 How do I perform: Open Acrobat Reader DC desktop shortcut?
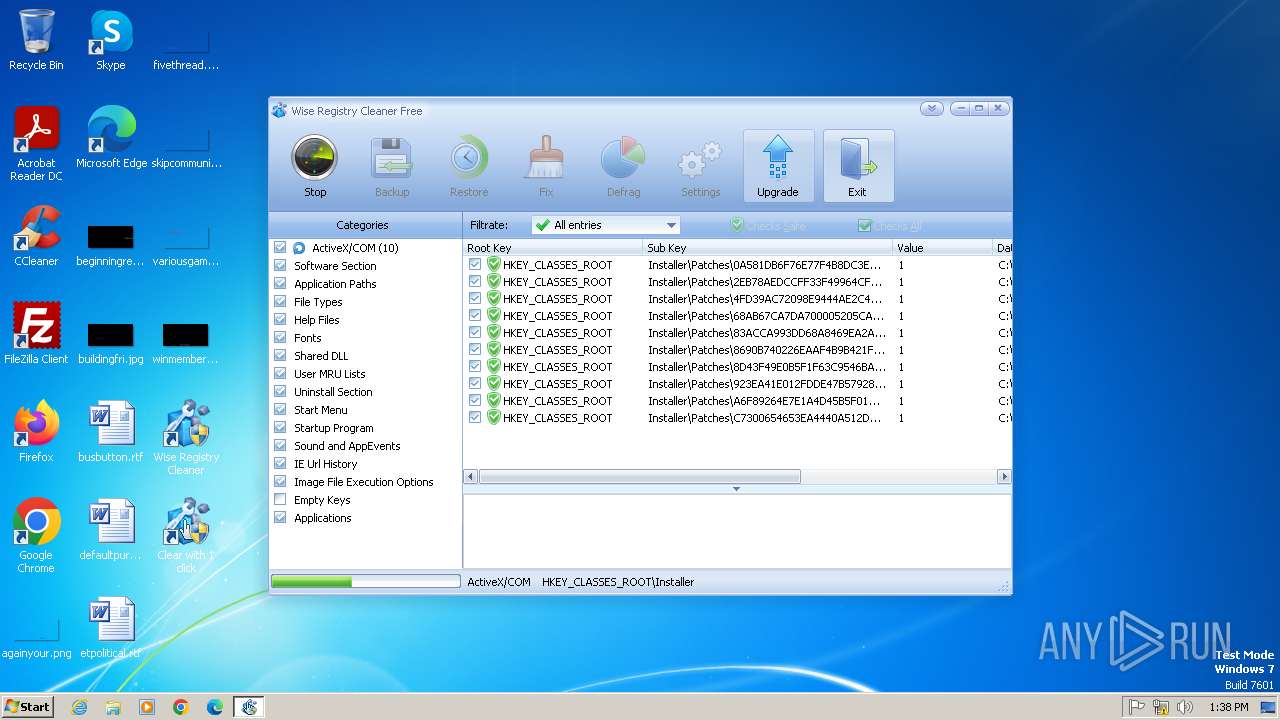point(36,143)
